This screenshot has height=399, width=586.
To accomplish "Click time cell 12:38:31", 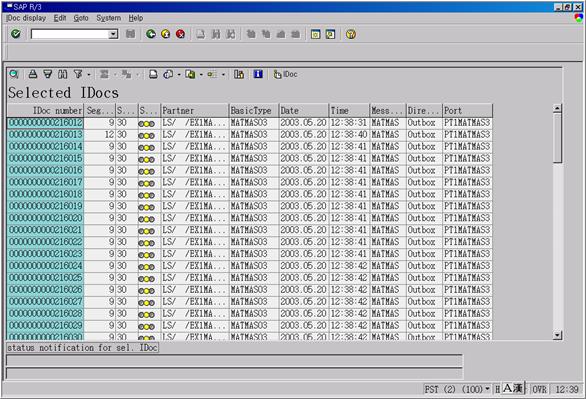I will coord(349,123).
